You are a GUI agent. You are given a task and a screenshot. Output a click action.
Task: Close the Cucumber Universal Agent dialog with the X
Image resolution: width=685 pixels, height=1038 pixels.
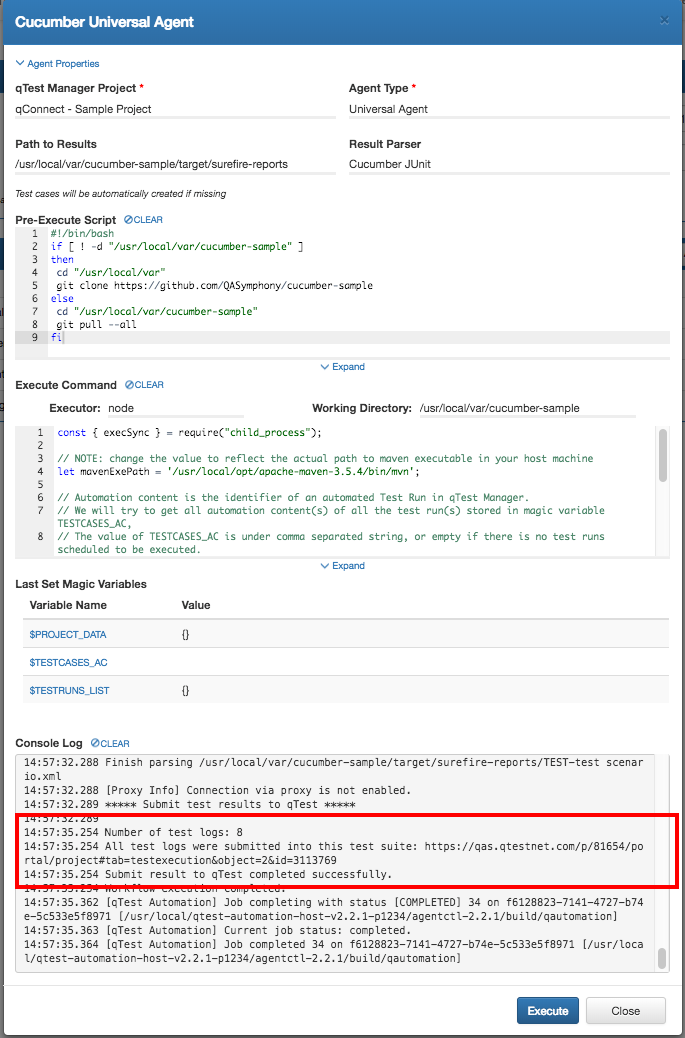click(664, 21)
